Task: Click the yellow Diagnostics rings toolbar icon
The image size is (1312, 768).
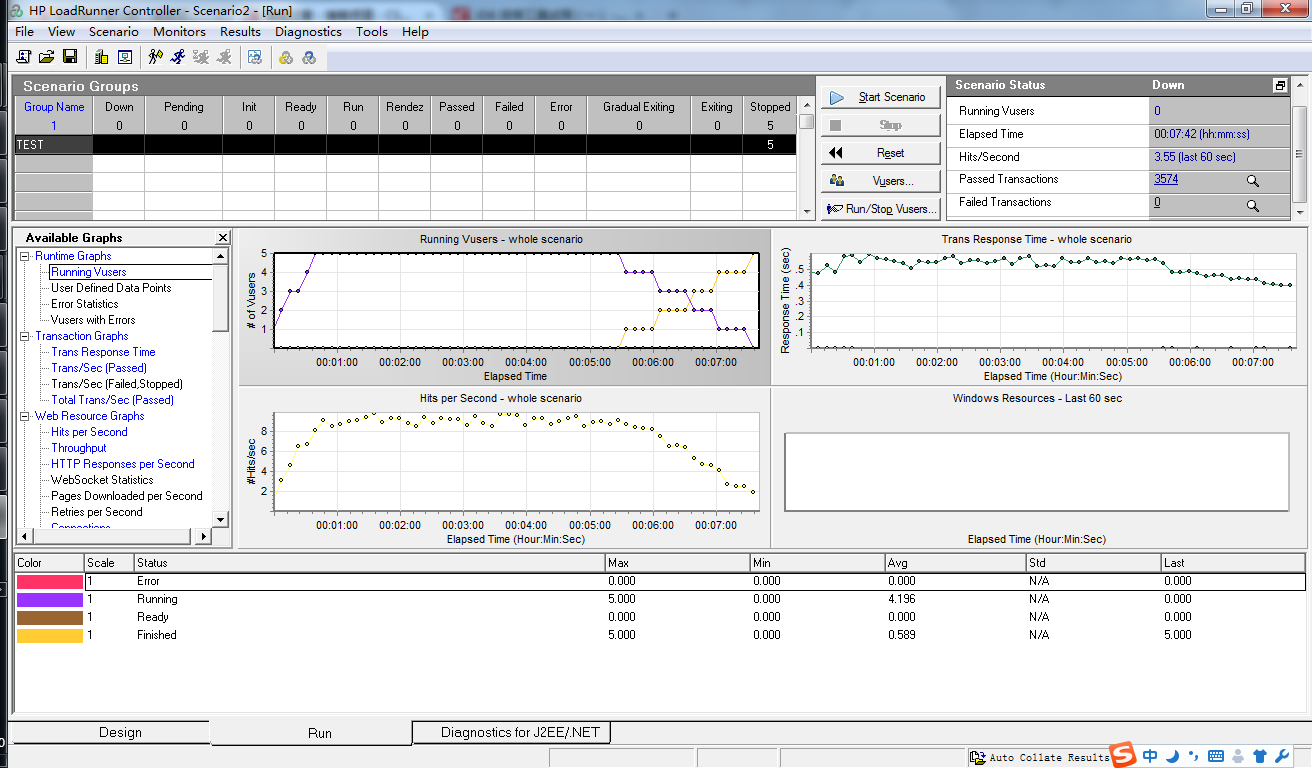Action: coord(286,57)
